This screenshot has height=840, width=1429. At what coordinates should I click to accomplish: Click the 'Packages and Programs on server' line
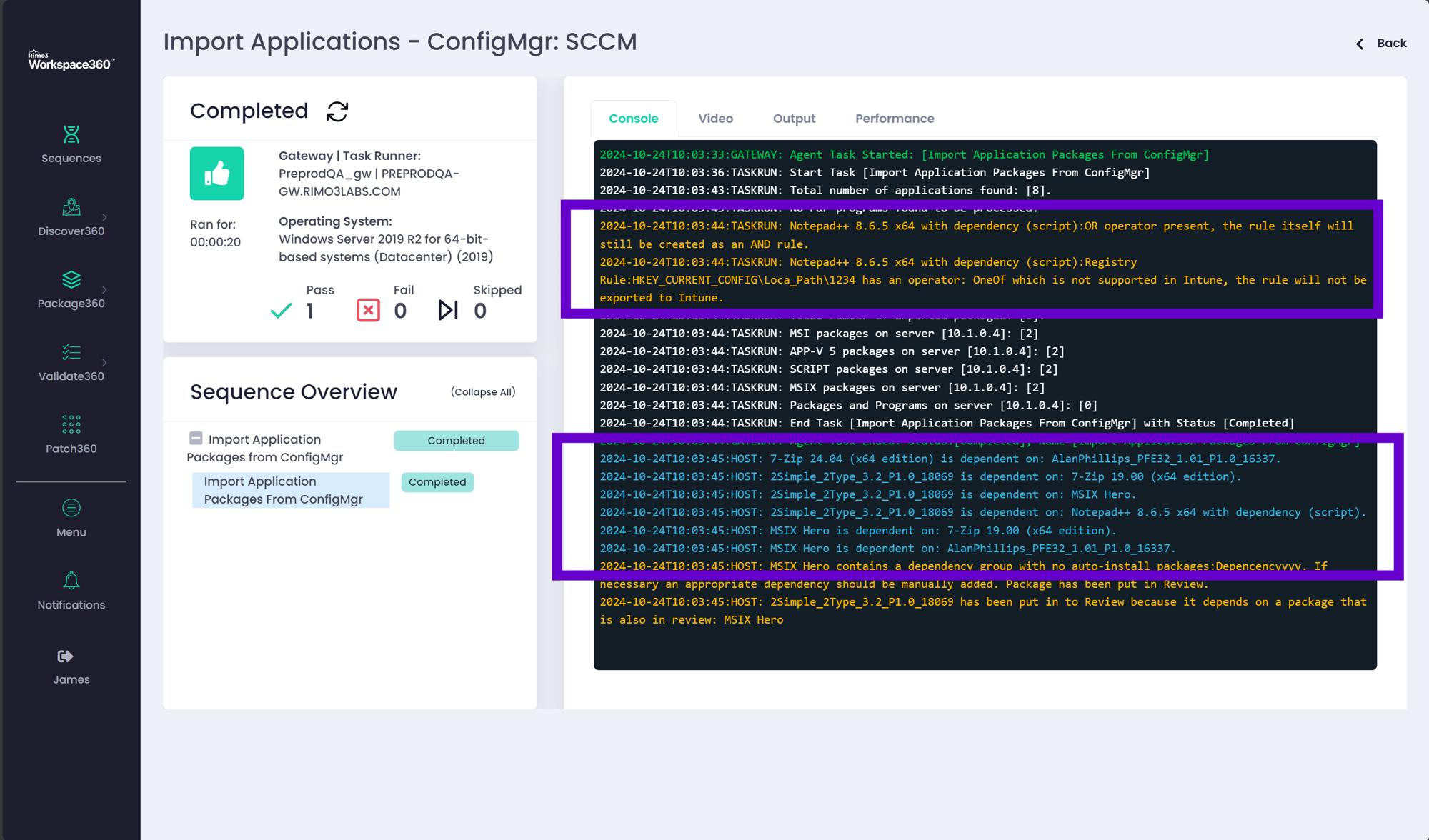(848, 405)
